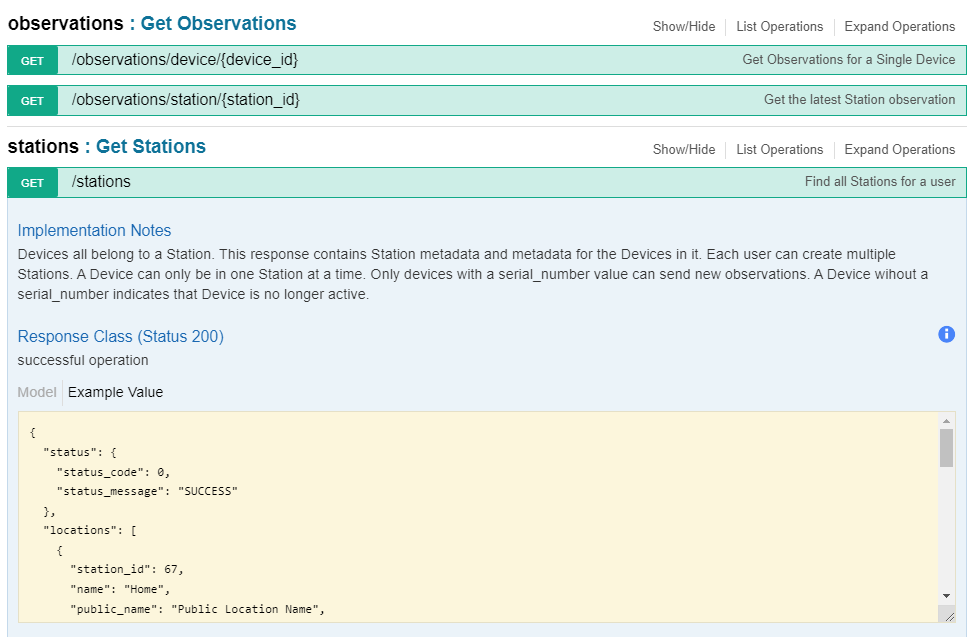Screen dimensions: 978x637
Task: Select the Example Value tab
Action: coord(115,392)
